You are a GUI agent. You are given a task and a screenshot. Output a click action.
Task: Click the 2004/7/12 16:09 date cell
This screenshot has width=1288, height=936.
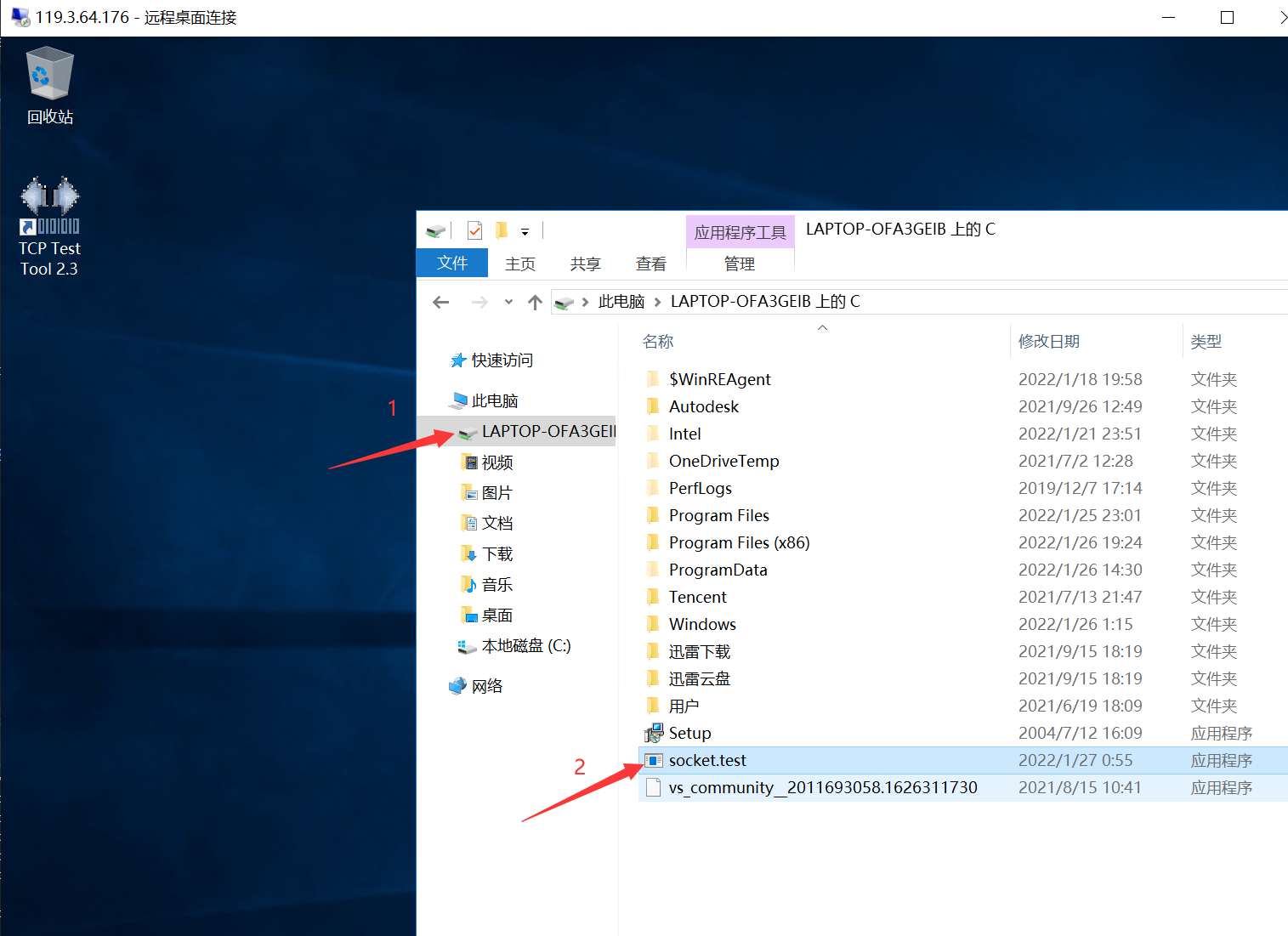tap(1081, 733)
